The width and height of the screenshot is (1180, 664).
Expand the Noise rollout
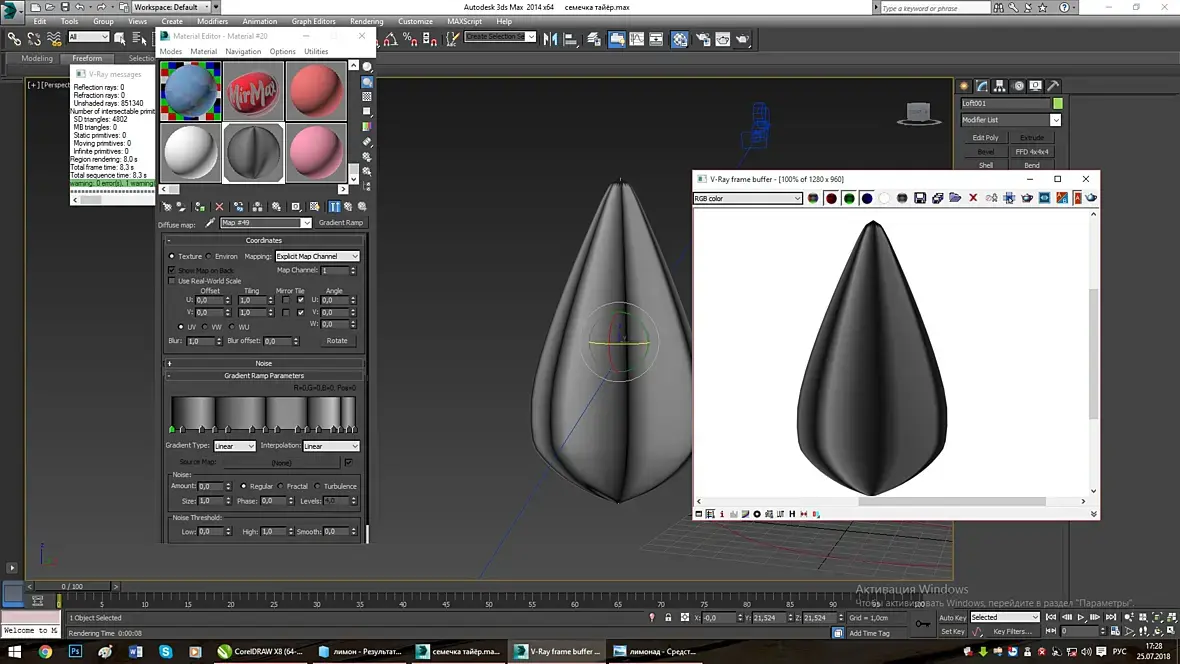[x=263, y=363]
